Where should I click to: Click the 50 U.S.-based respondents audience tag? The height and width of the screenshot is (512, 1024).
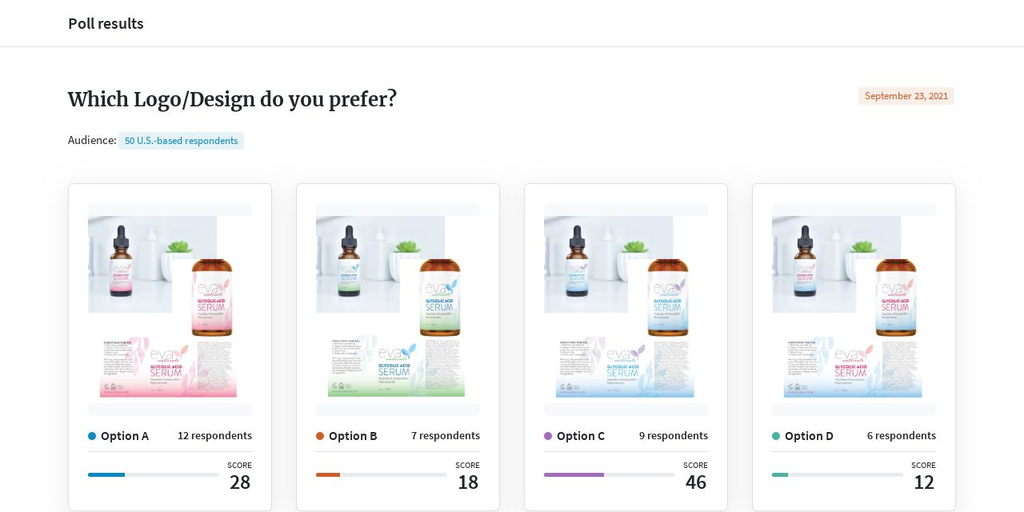point(181,140)
